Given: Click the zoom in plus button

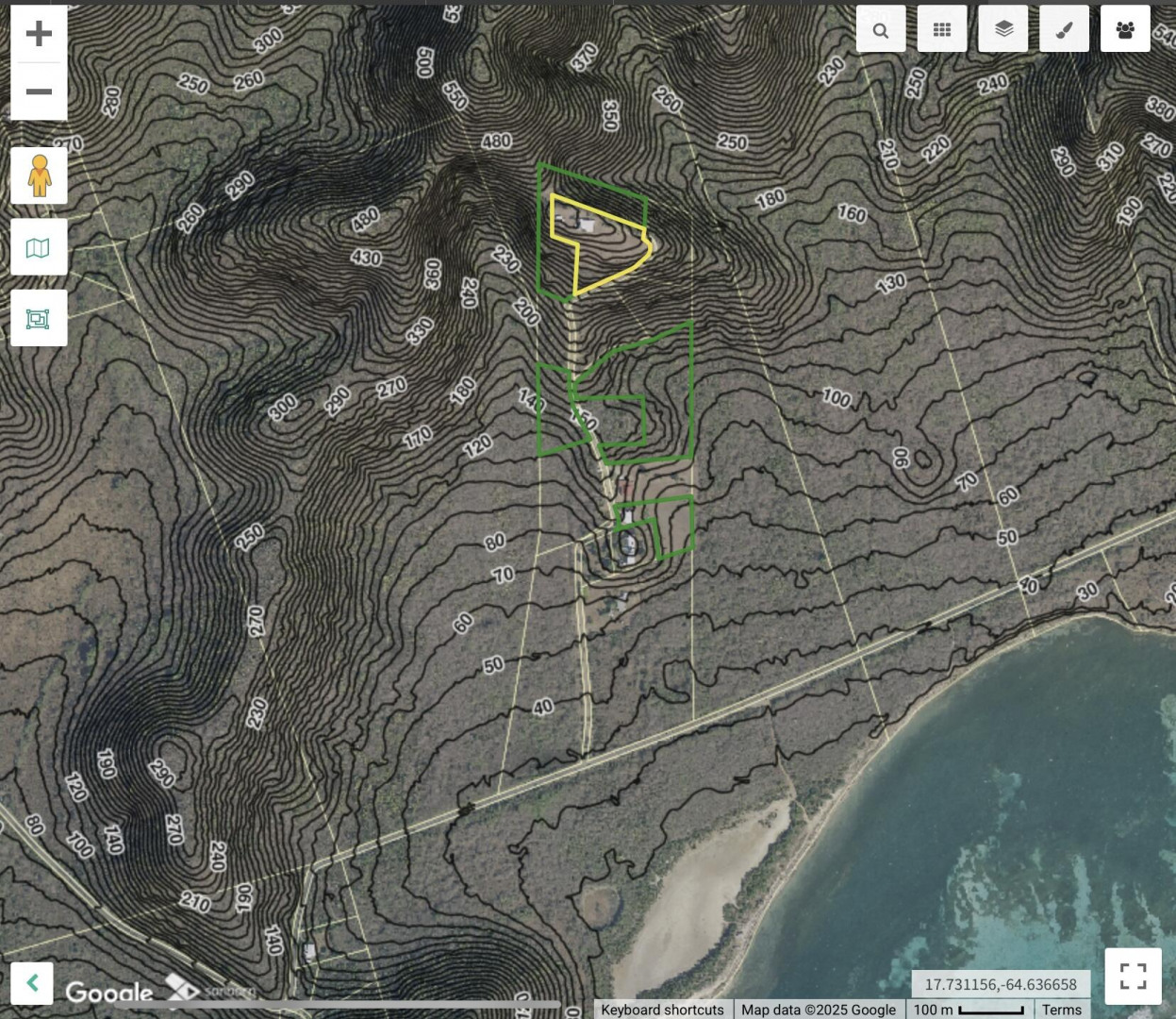Looking at the screenshot, I should coord(39,34).
